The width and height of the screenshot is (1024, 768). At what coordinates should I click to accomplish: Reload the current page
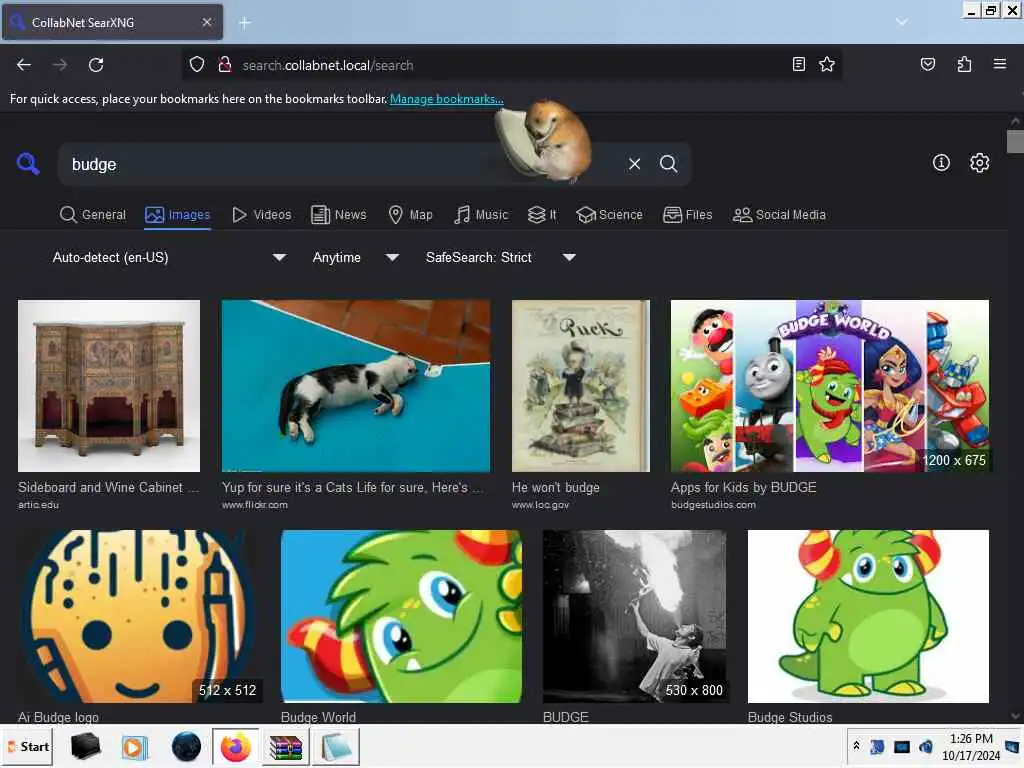[96, 65]
